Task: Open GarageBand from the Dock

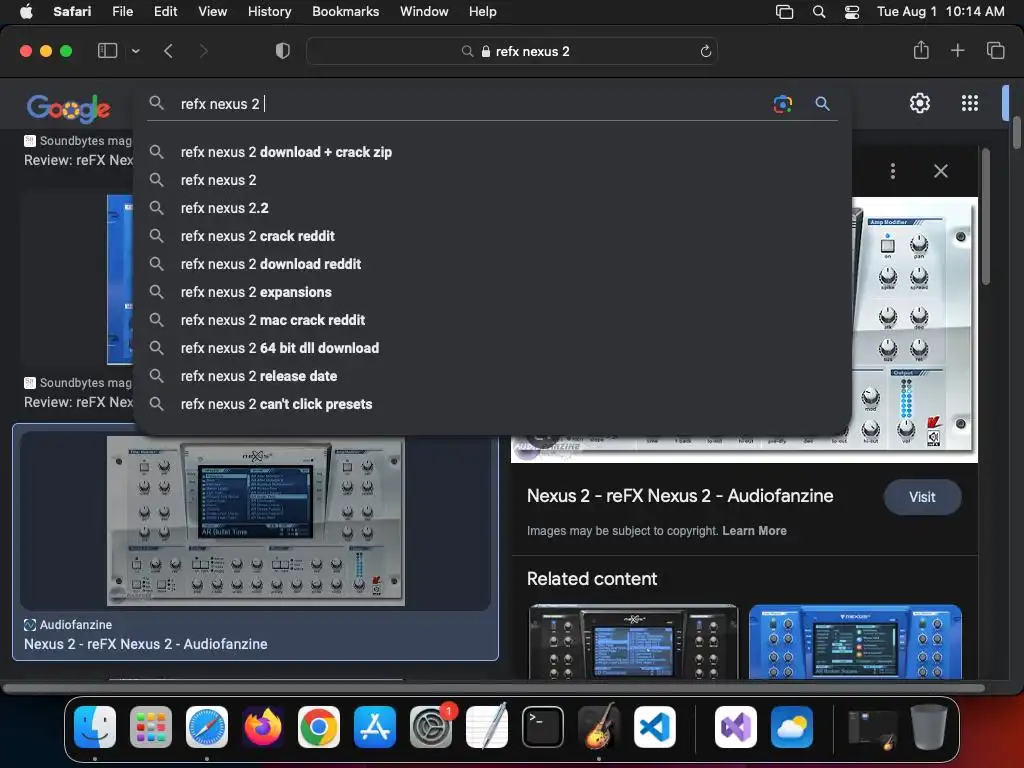Action: tap(599, 726)
